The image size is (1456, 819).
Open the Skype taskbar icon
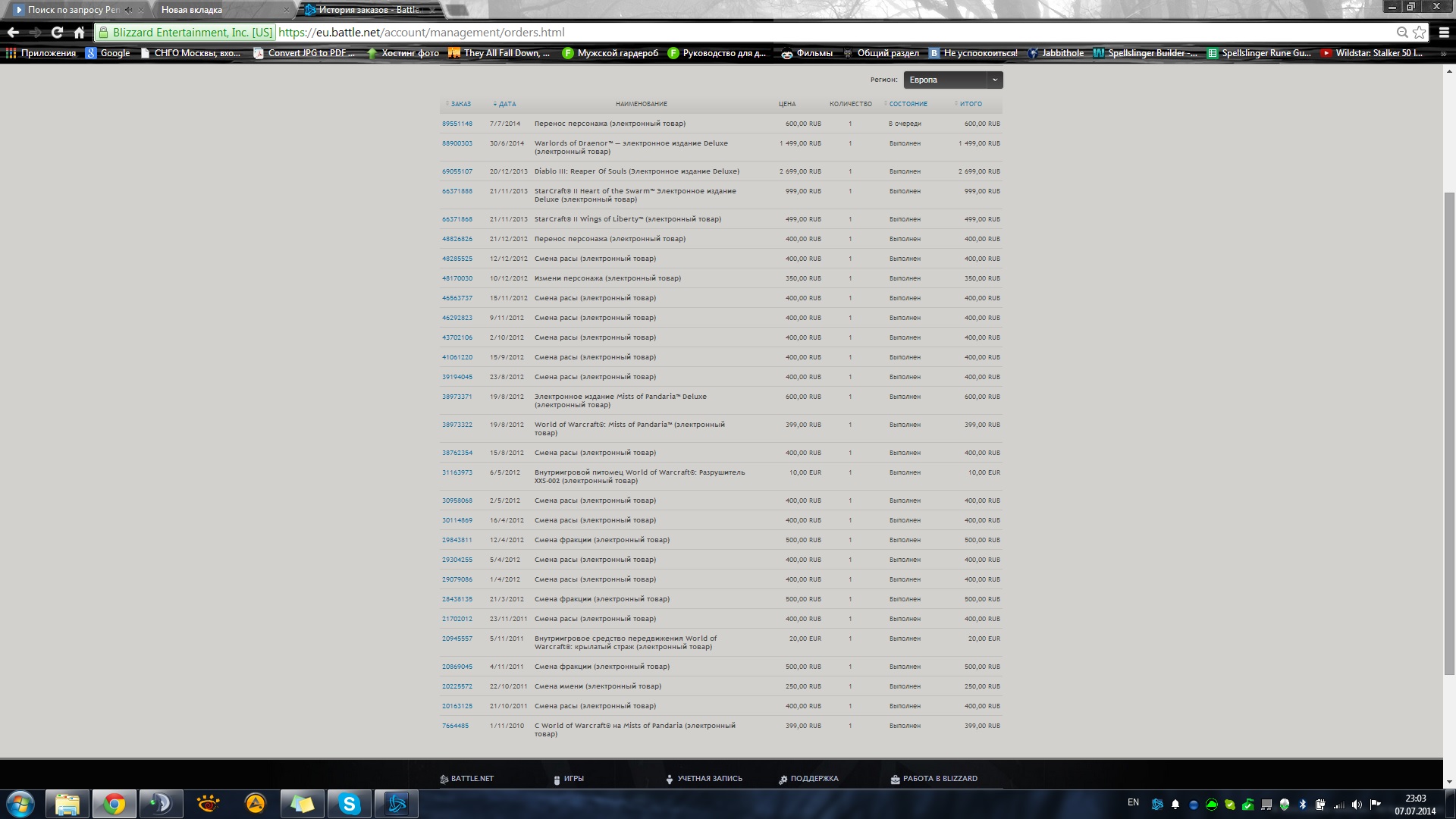[349, 804]
